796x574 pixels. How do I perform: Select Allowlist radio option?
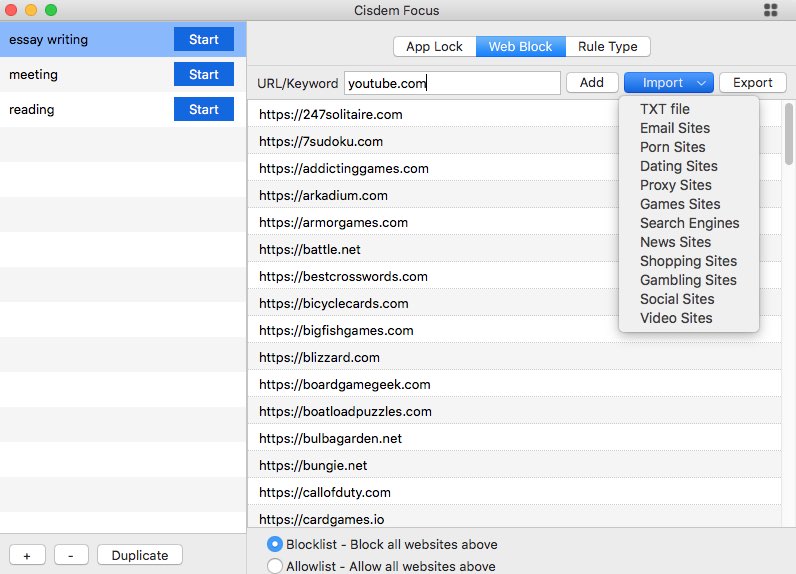(275, 566)
